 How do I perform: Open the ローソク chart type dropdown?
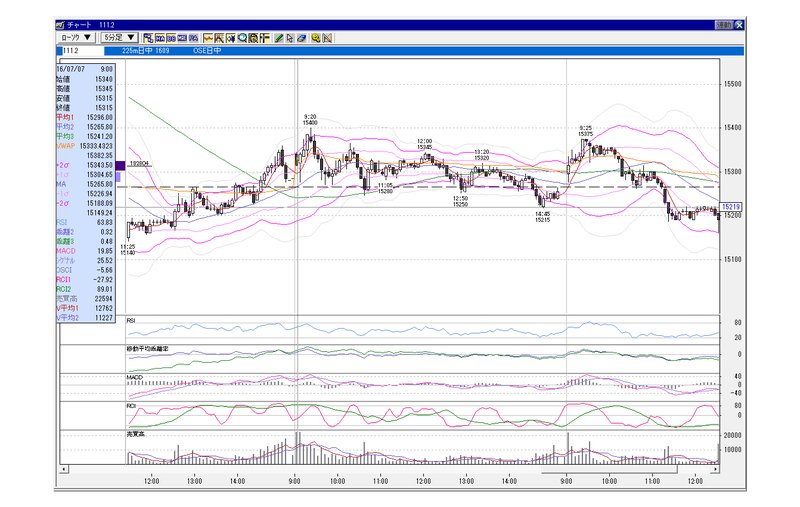76,38
